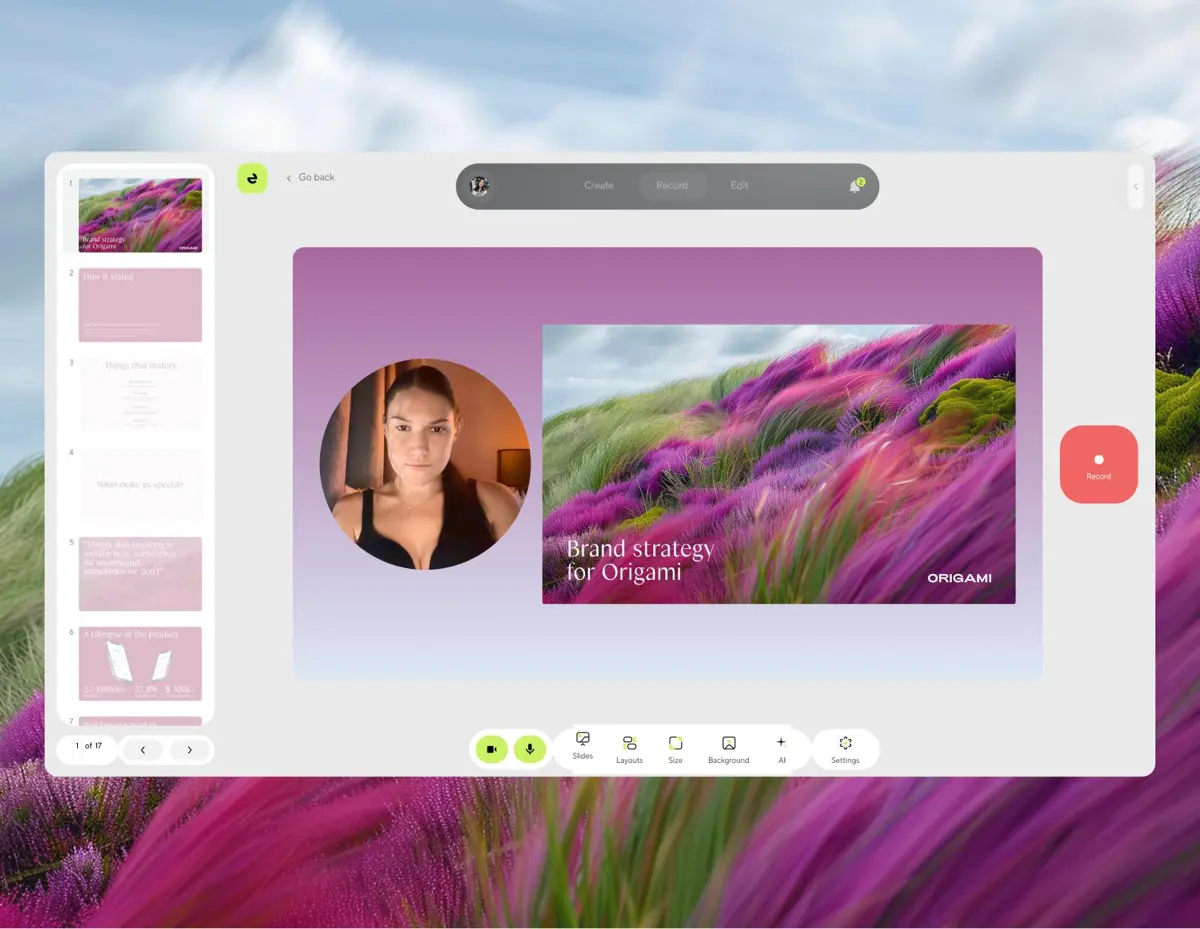Image resolution: width=1200 pixels, height=929 pixels.
Task: Select slide 4 thumbnail What make us special
Action: pos(140,484)
